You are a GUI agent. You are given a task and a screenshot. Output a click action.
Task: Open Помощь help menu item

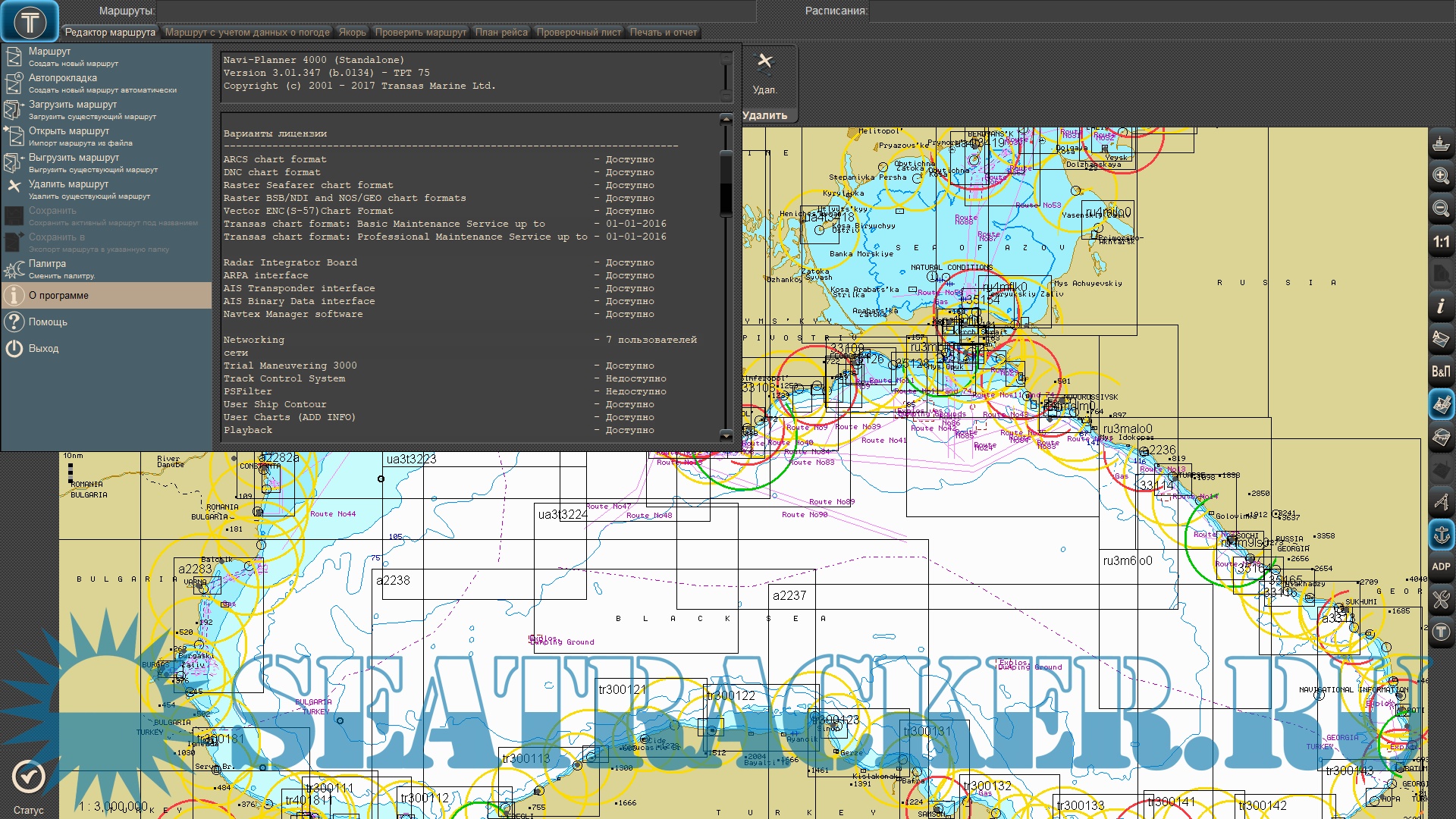click(48, 322)
